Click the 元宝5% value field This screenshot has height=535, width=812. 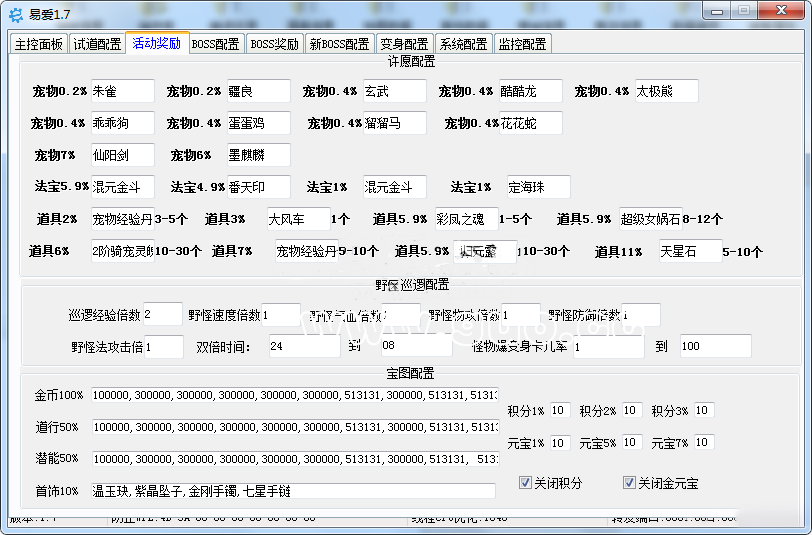(x=632, y=442)
